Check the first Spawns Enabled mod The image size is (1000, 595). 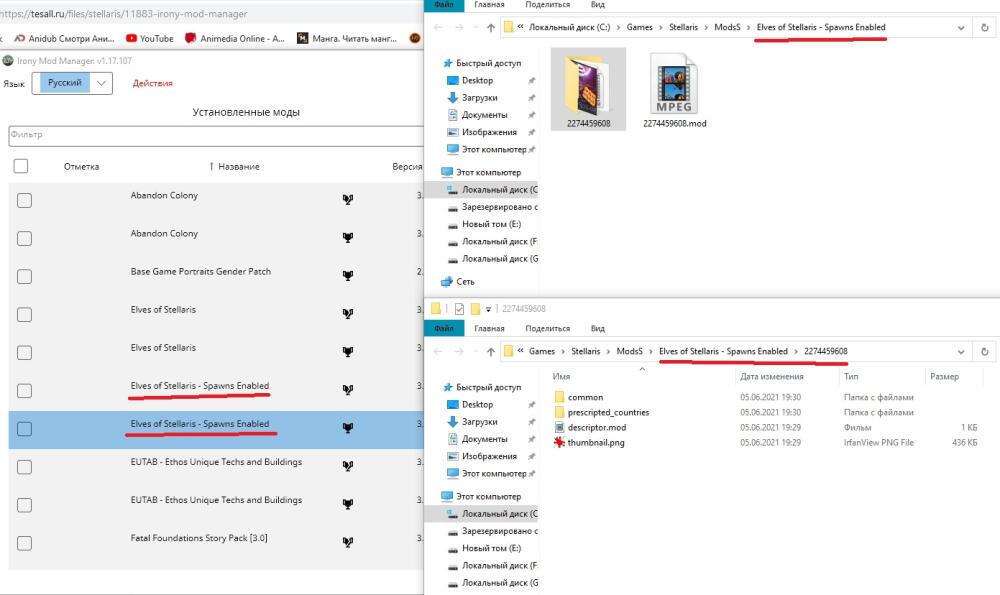24,390
